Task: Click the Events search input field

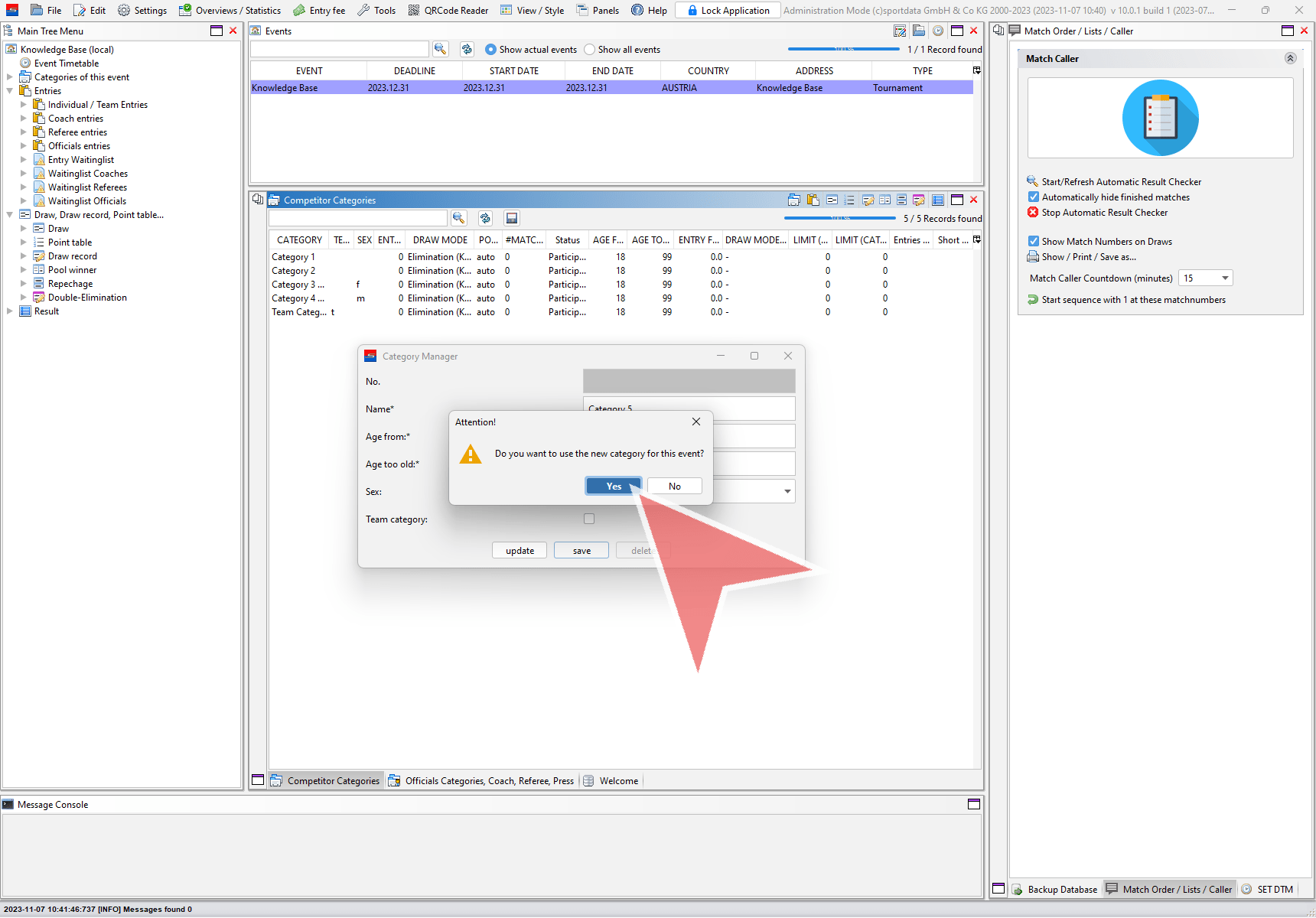Action: point(339,49)
